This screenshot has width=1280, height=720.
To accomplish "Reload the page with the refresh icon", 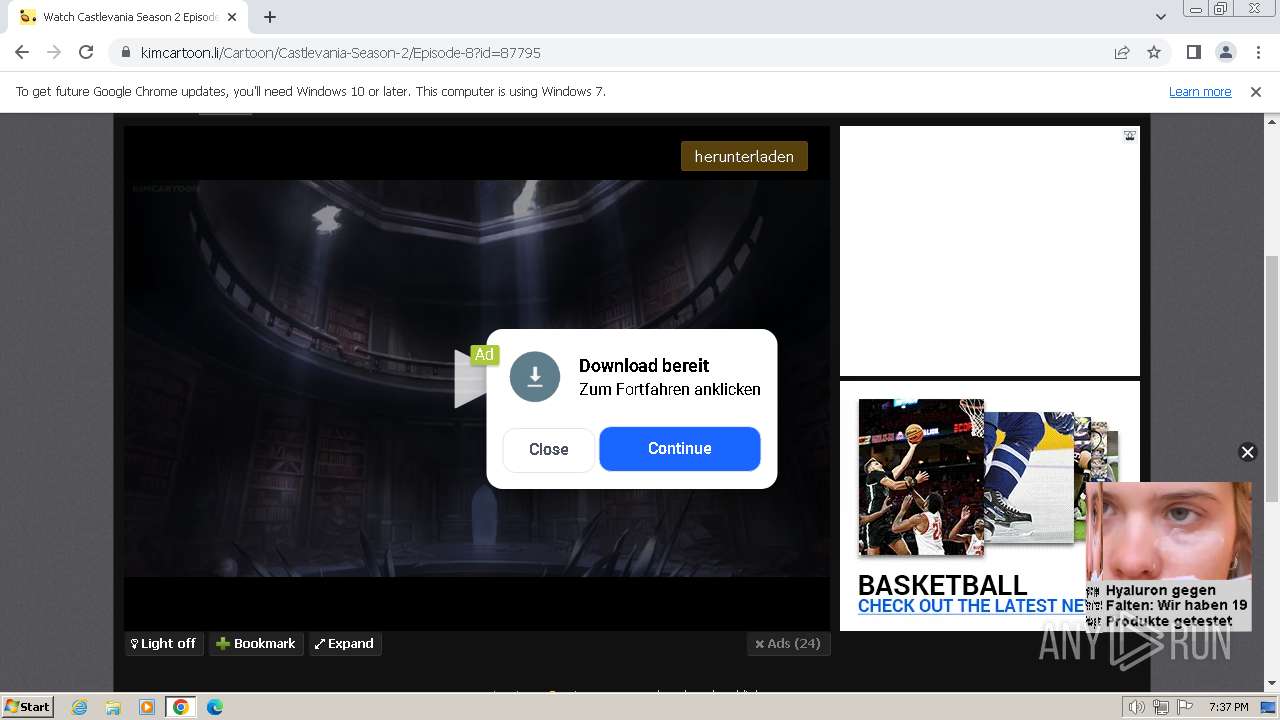I will pyautogui.click(x=86, y=52).
